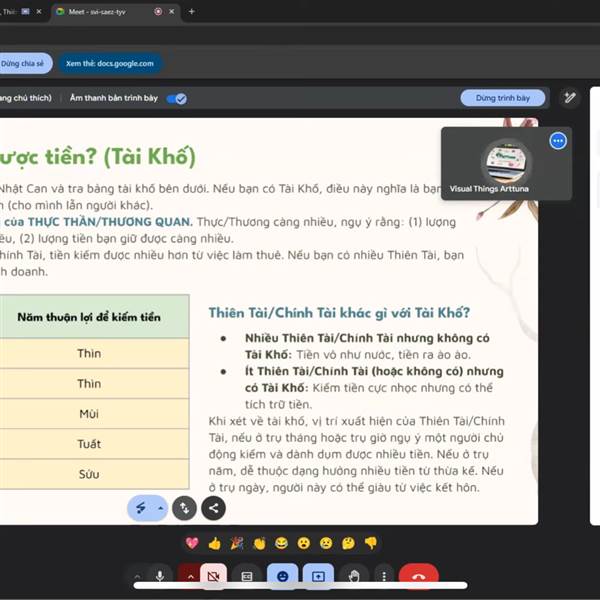
Task: Close the Meet browser tab
Action: pos(172,11)
